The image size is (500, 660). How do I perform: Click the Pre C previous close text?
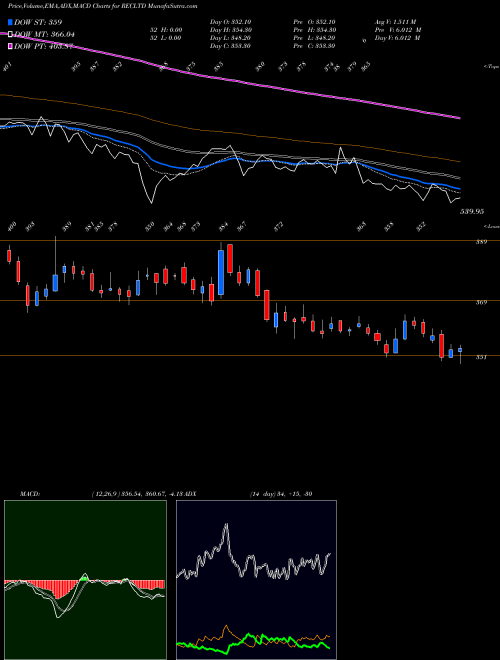tap(314, 46)
